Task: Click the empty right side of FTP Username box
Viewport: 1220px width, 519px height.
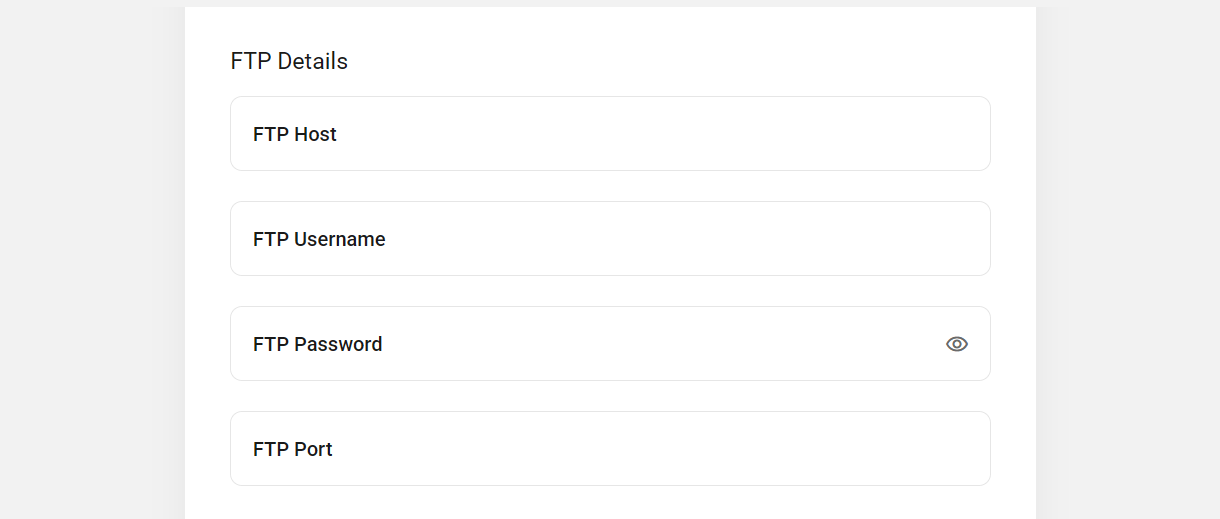Action: click(800, 239)
